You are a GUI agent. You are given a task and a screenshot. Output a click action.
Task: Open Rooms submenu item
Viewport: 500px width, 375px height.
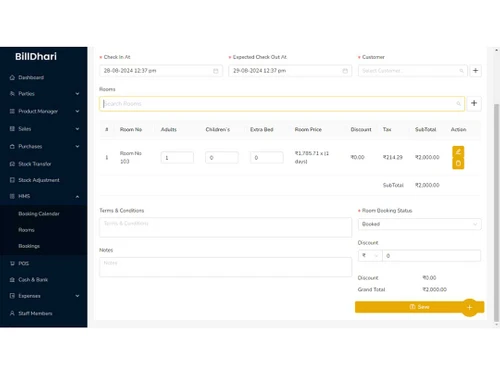click(x=26, y=230)
